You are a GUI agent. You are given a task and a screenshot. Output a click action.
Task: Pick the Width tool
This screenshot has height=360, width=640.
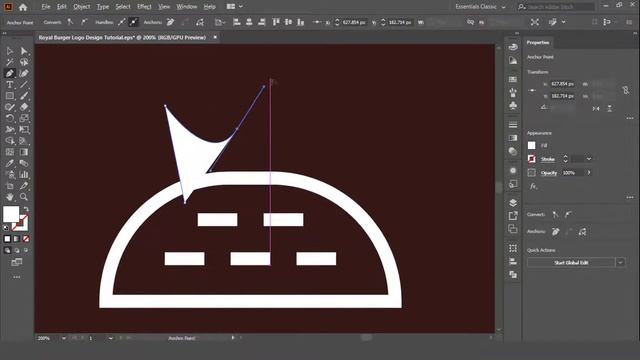(x=10, y=129)
